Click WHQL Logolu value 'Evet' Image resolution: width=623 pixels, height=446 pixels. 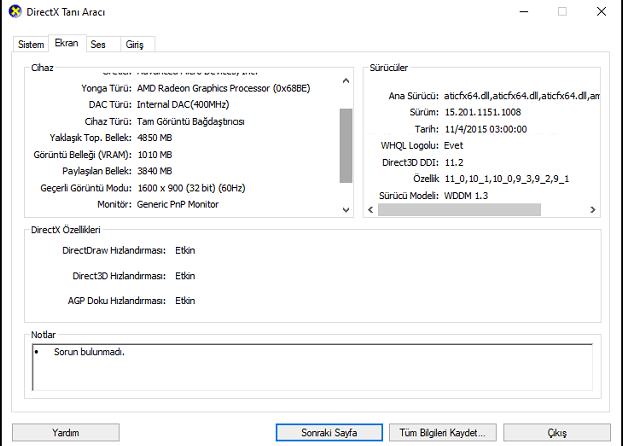453,146
